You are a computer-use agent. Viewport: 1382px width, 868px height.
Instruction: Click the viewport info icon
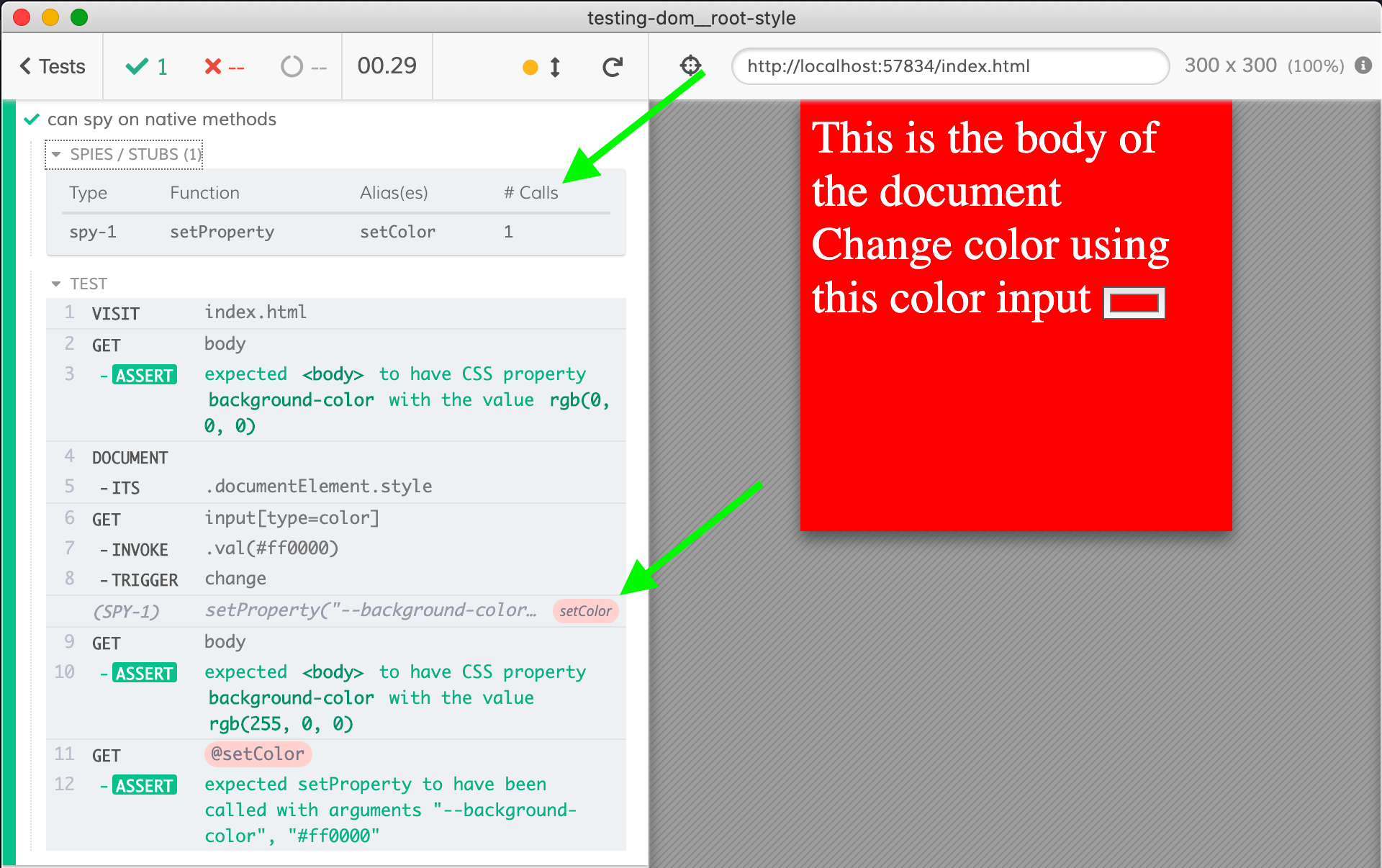tap(1363, 65)
